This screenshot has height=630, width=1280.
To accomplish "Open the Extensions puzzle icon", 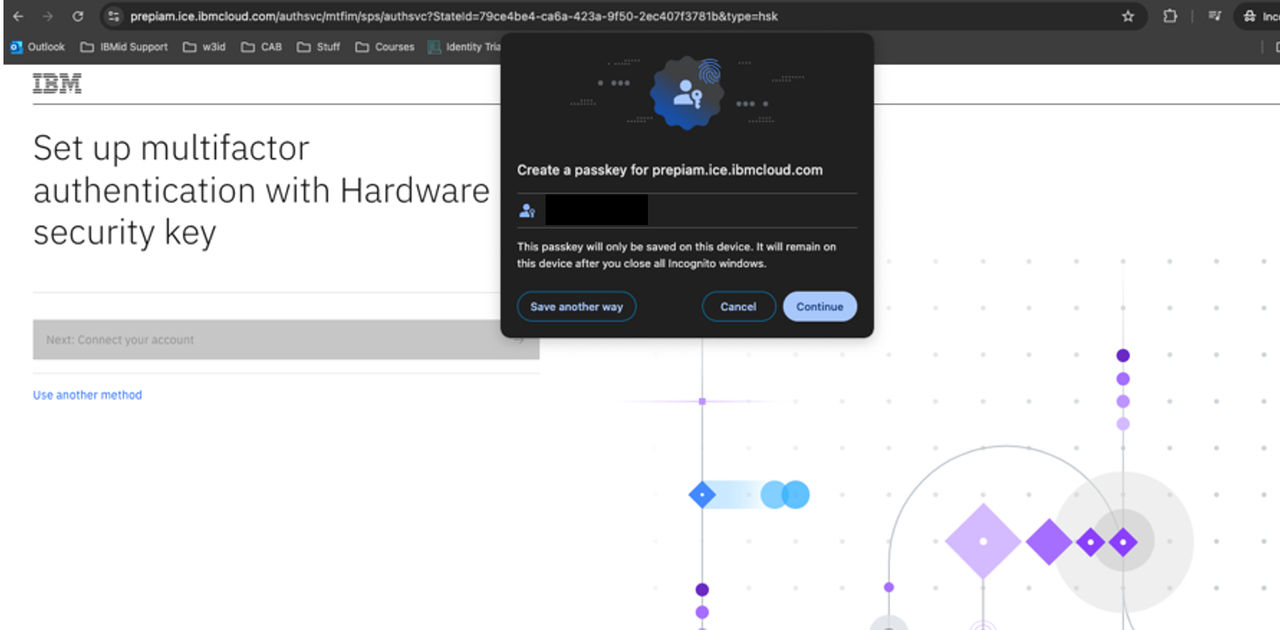I will 1170,16.
